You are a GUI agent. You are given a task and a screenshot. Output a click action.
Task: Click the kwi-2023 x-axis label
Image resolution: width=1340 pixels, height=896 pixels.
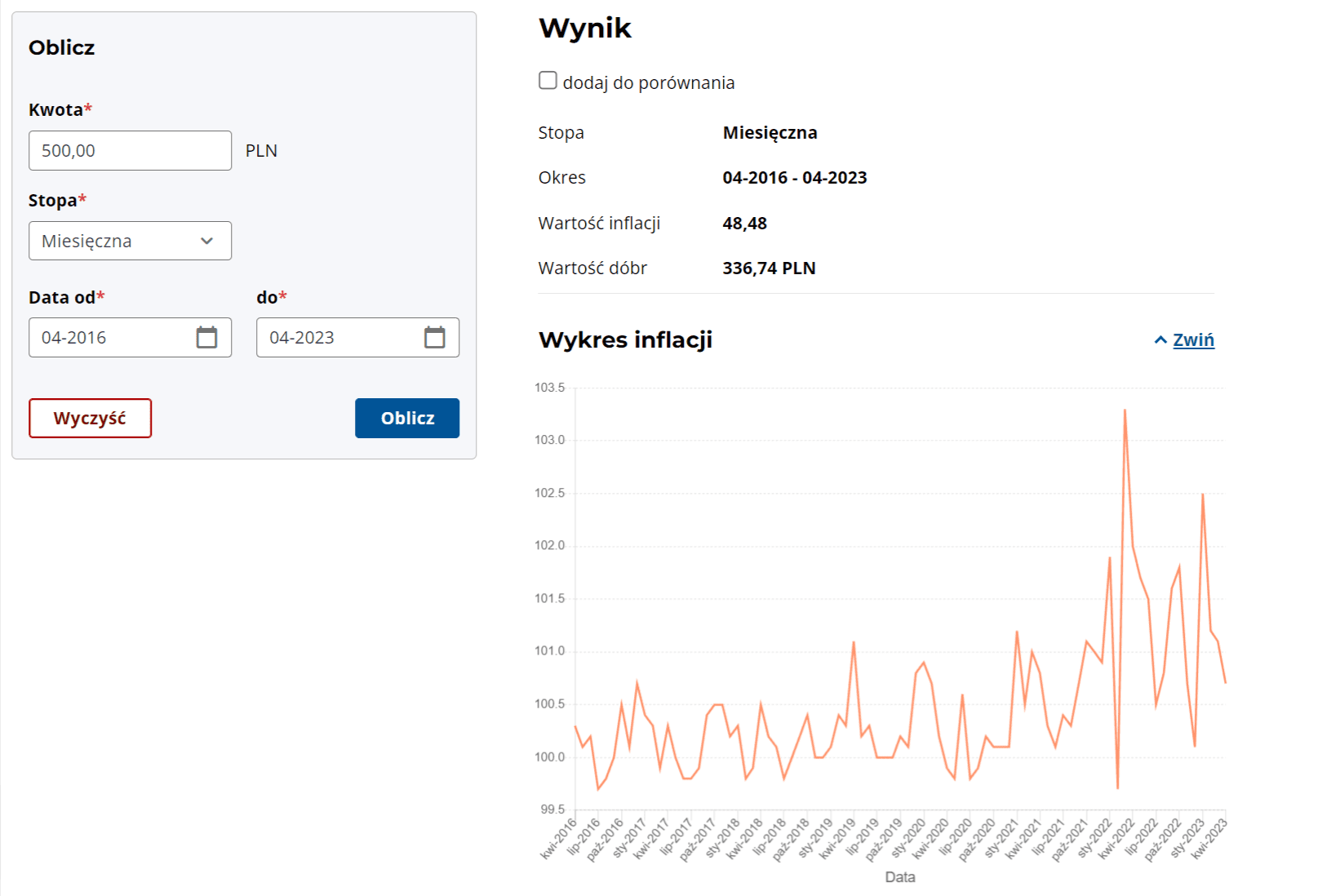[x=1209, y=839]
